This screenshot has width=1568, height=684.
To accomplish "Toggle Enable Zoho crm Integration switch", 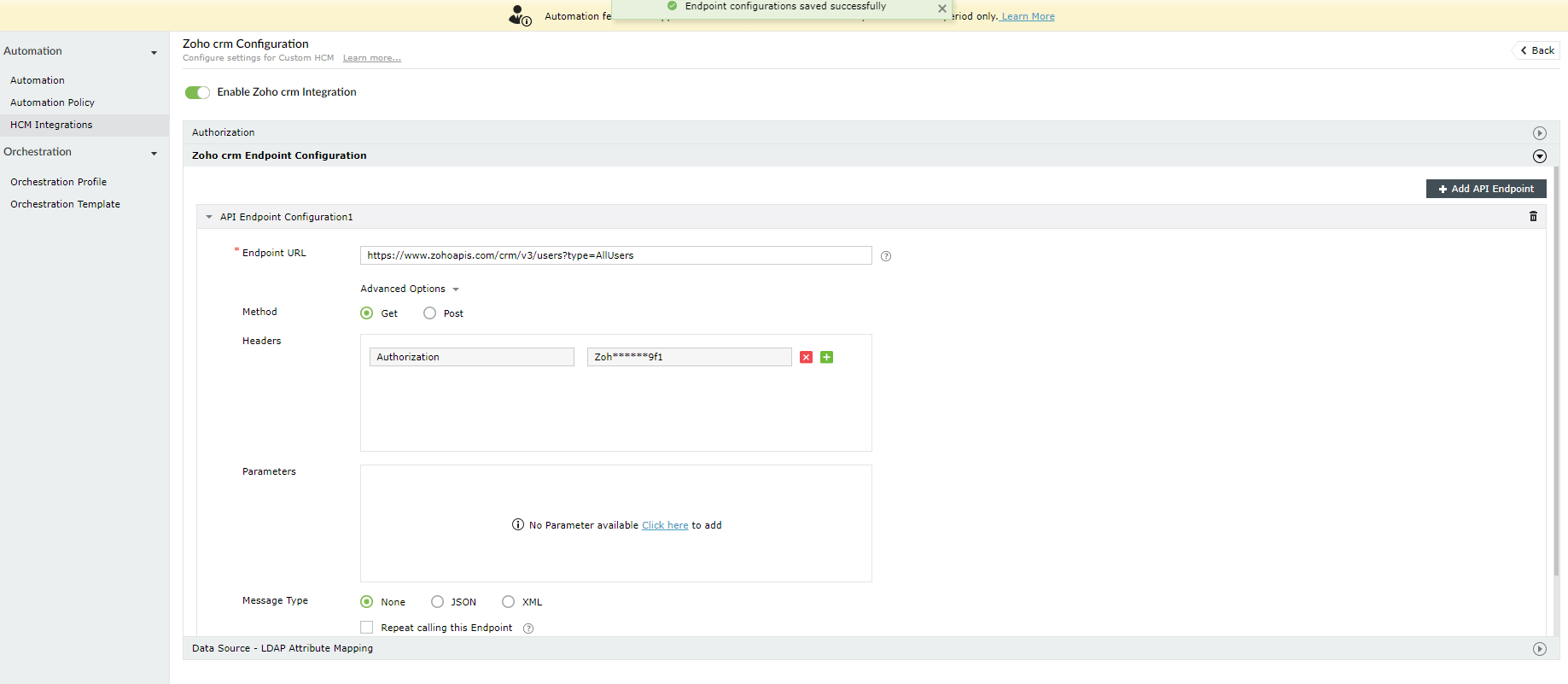I will tap(197, 92).
